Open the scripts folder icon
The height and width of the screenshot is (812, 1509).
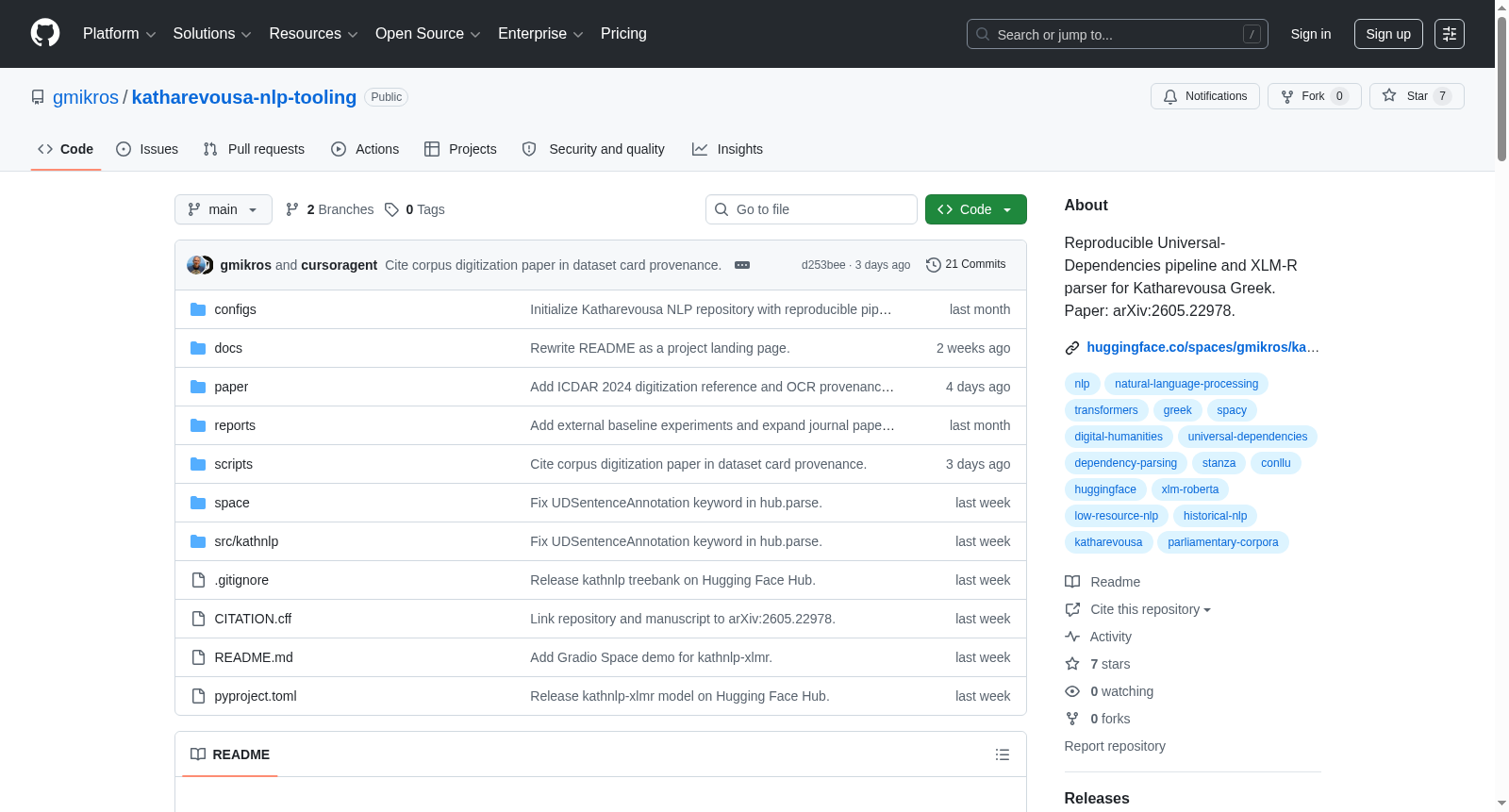198,464
